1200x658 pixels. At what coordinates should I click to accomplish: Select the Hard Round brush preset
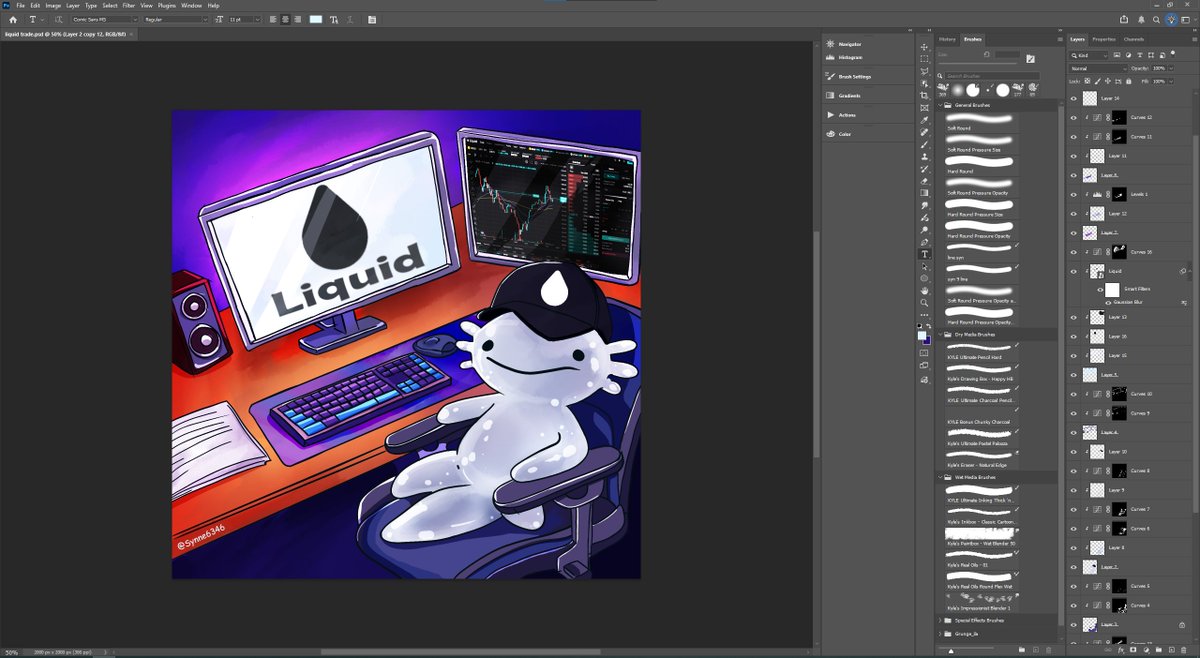pyautogui.click(x=982, y=162)
